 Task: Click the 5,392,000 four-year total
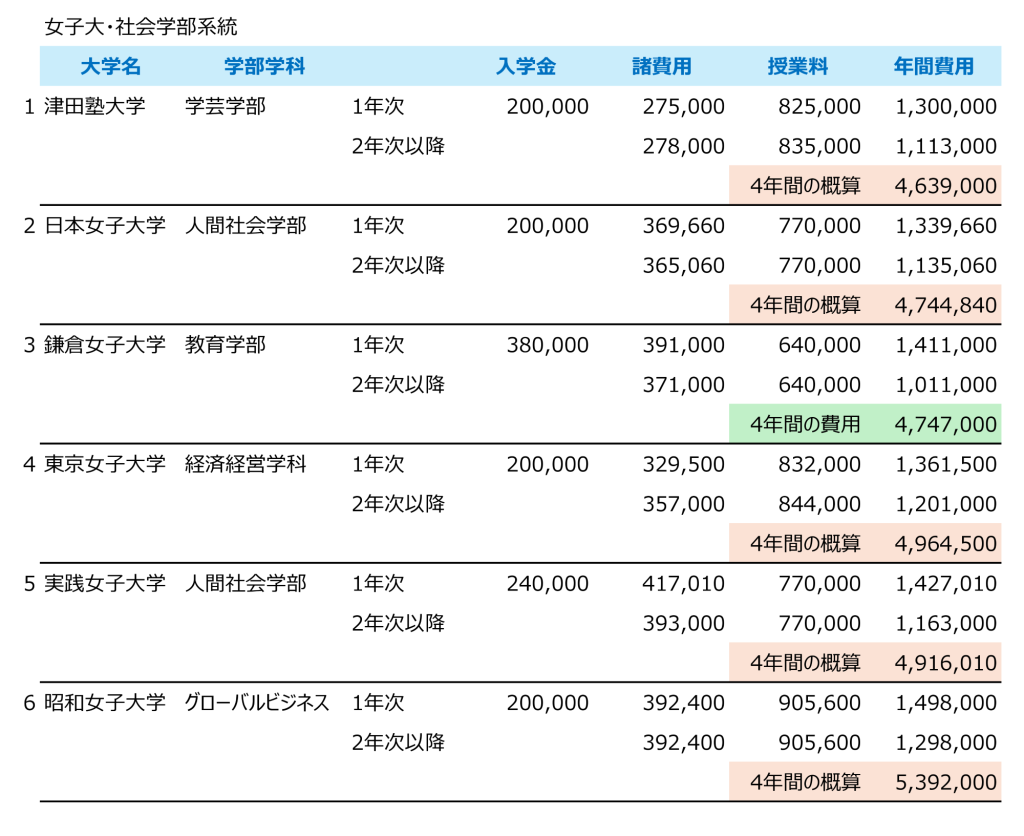pyautogui.click(x=946, y=782)
